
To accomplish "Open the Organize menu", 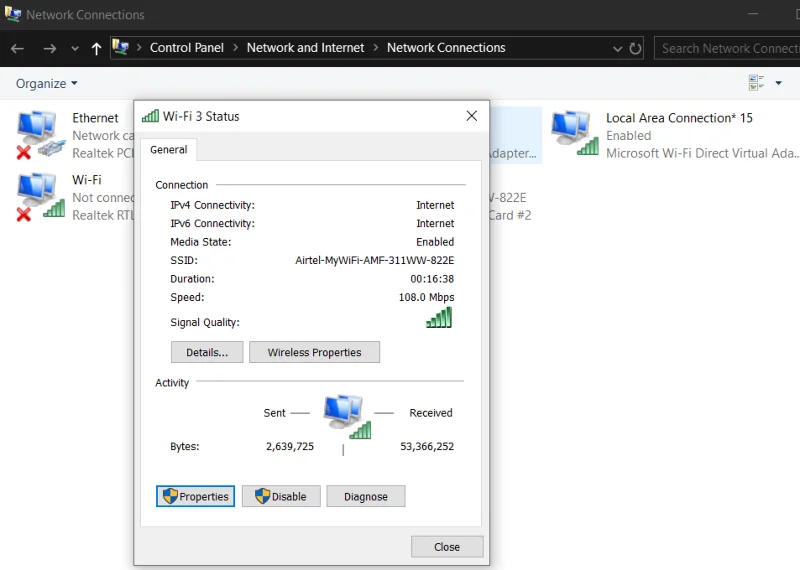I will point(46,83).
